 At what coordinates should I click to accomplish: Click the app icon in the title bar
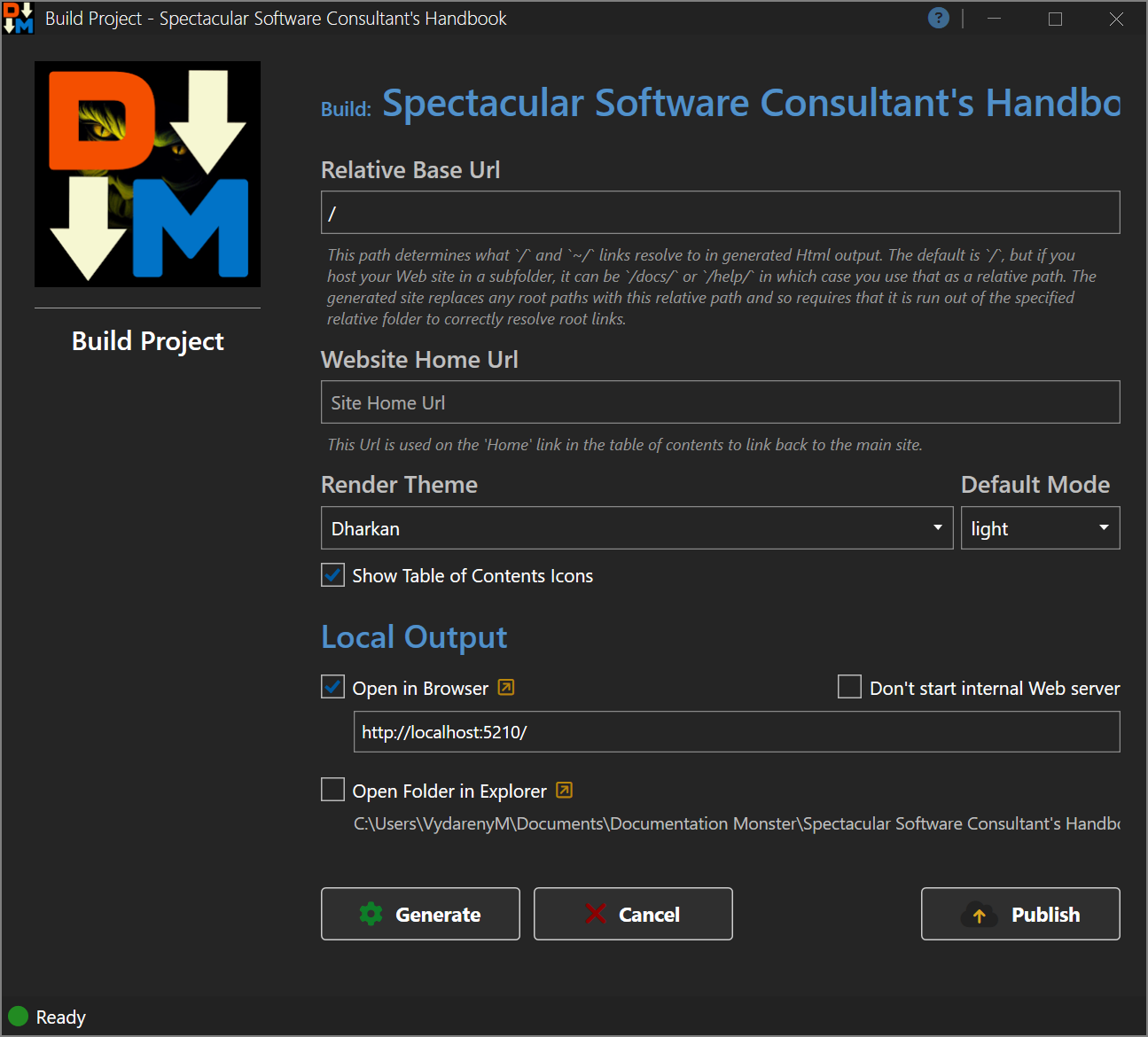point(19,19)
